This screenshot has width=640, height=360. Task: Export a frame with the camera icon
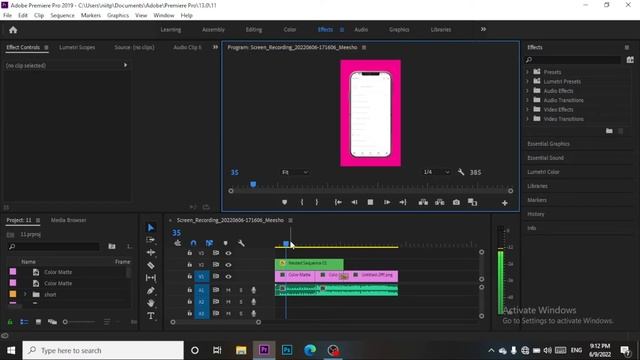pos(456,202)
